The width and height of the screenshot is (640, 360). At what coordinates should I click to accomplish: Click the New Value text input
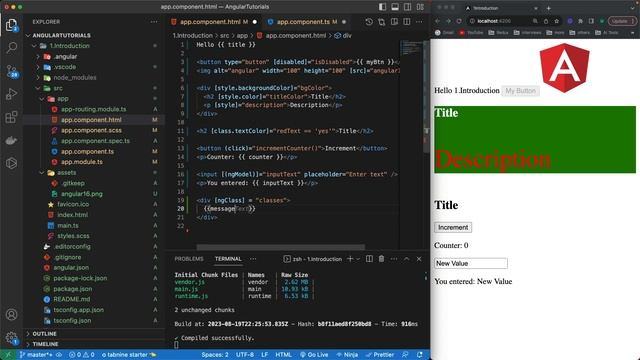471,263
